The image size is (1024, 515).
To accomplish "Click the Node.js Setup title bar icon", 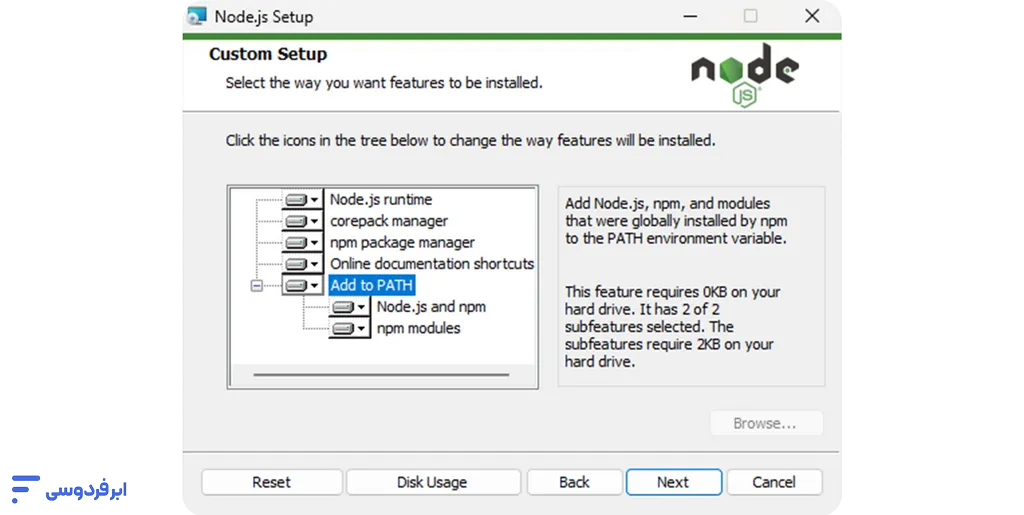I will click(197, 16).
